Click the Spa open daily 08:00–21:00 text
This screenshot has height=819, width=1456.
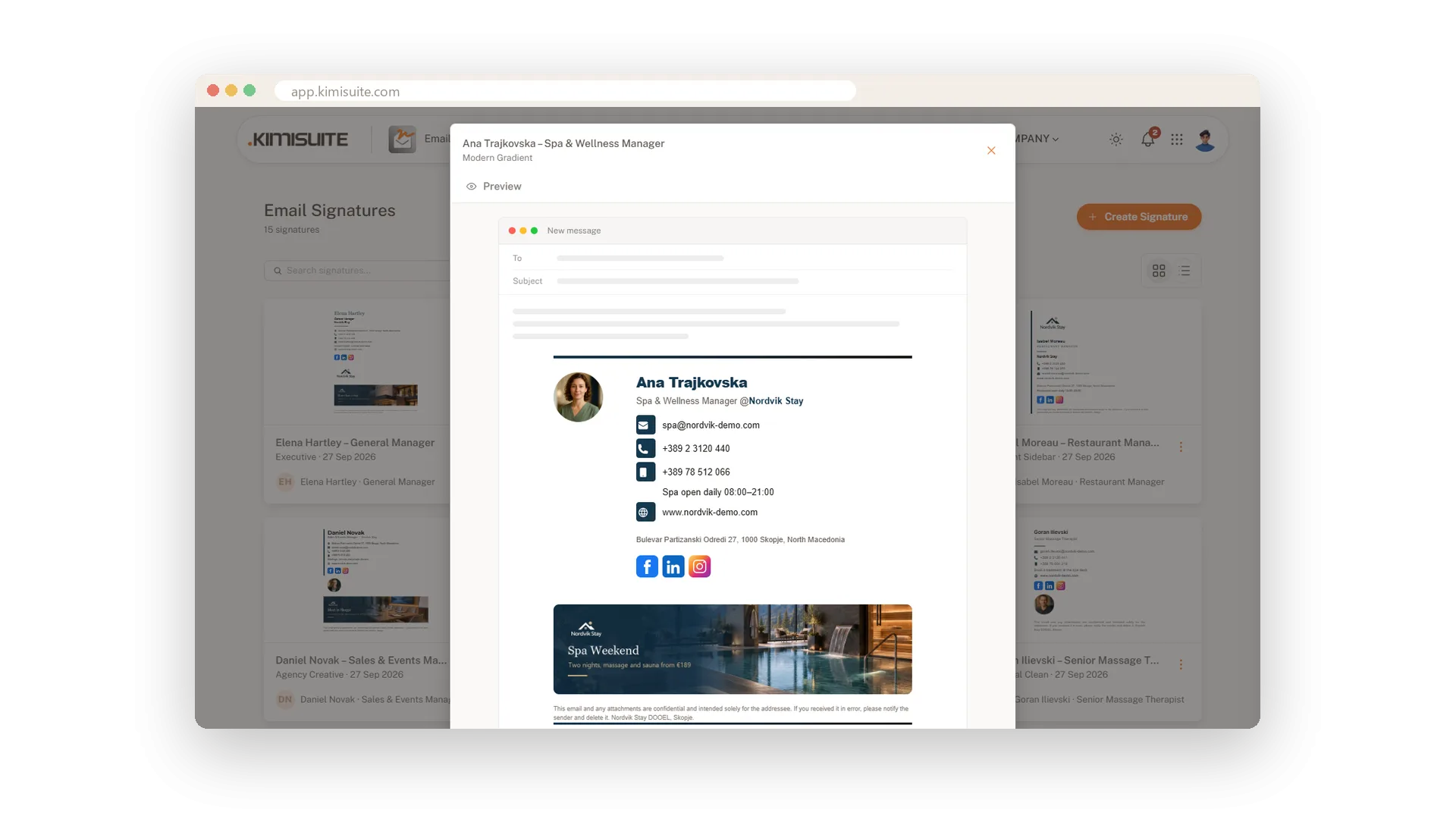(x=718, y=492)
